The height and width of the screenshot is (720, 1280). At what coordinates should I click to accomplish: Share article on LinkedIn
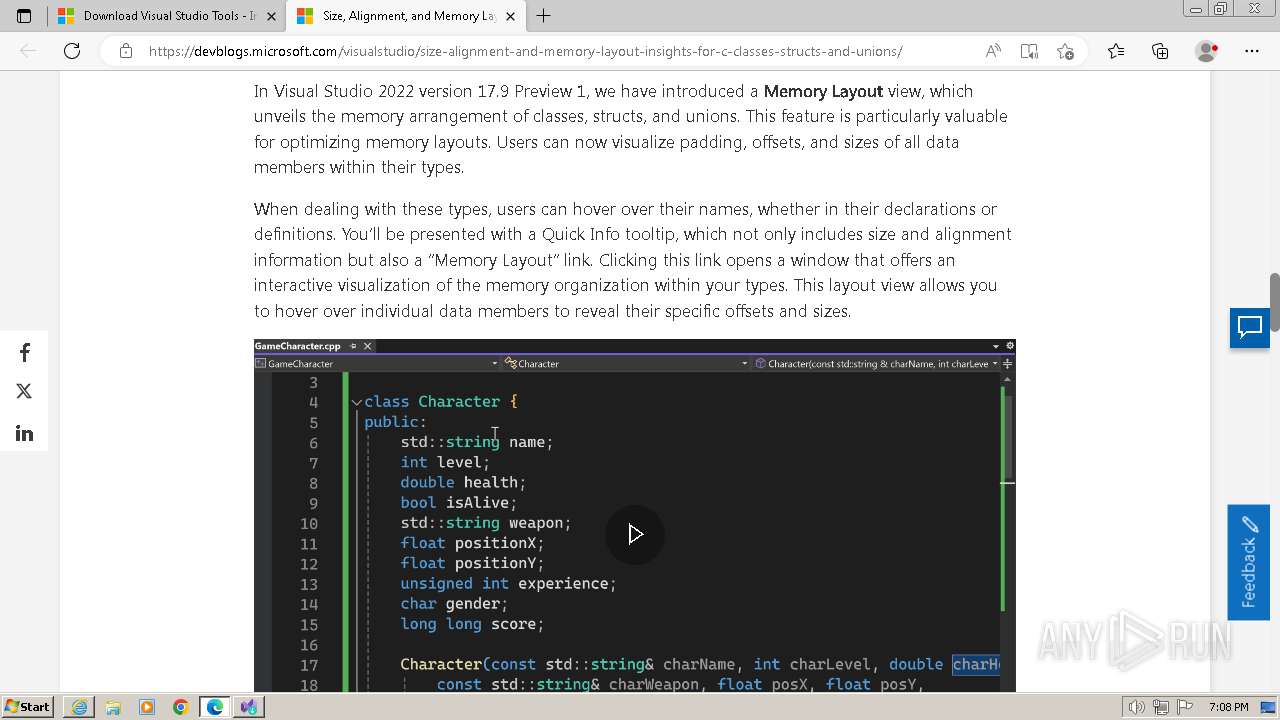pyautogui.click(x=24, y=433)
